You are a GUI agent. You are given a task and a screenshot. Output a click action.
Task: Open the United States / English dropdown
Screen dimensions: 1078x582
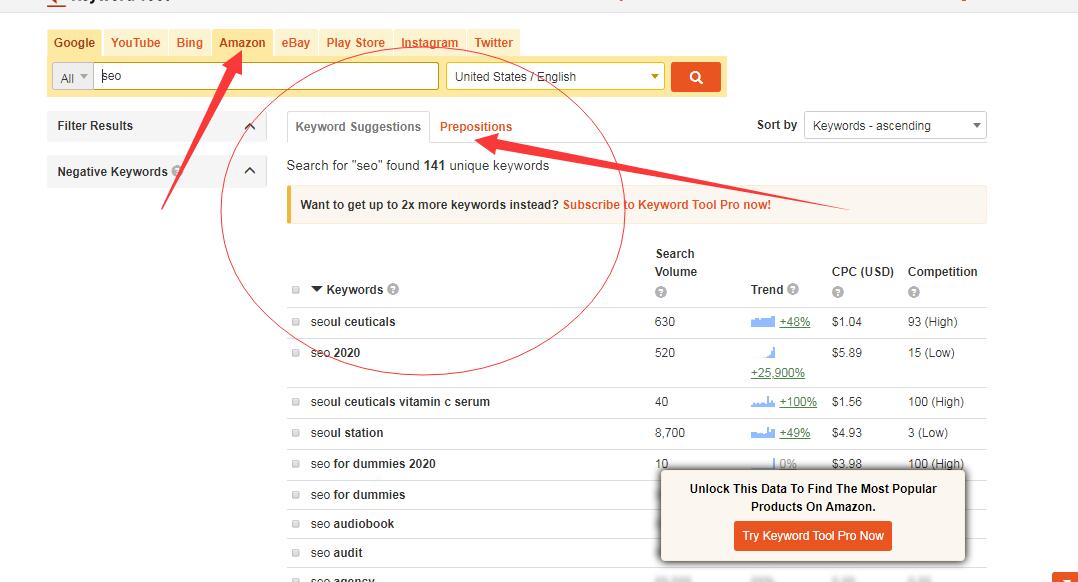(555, 76)
